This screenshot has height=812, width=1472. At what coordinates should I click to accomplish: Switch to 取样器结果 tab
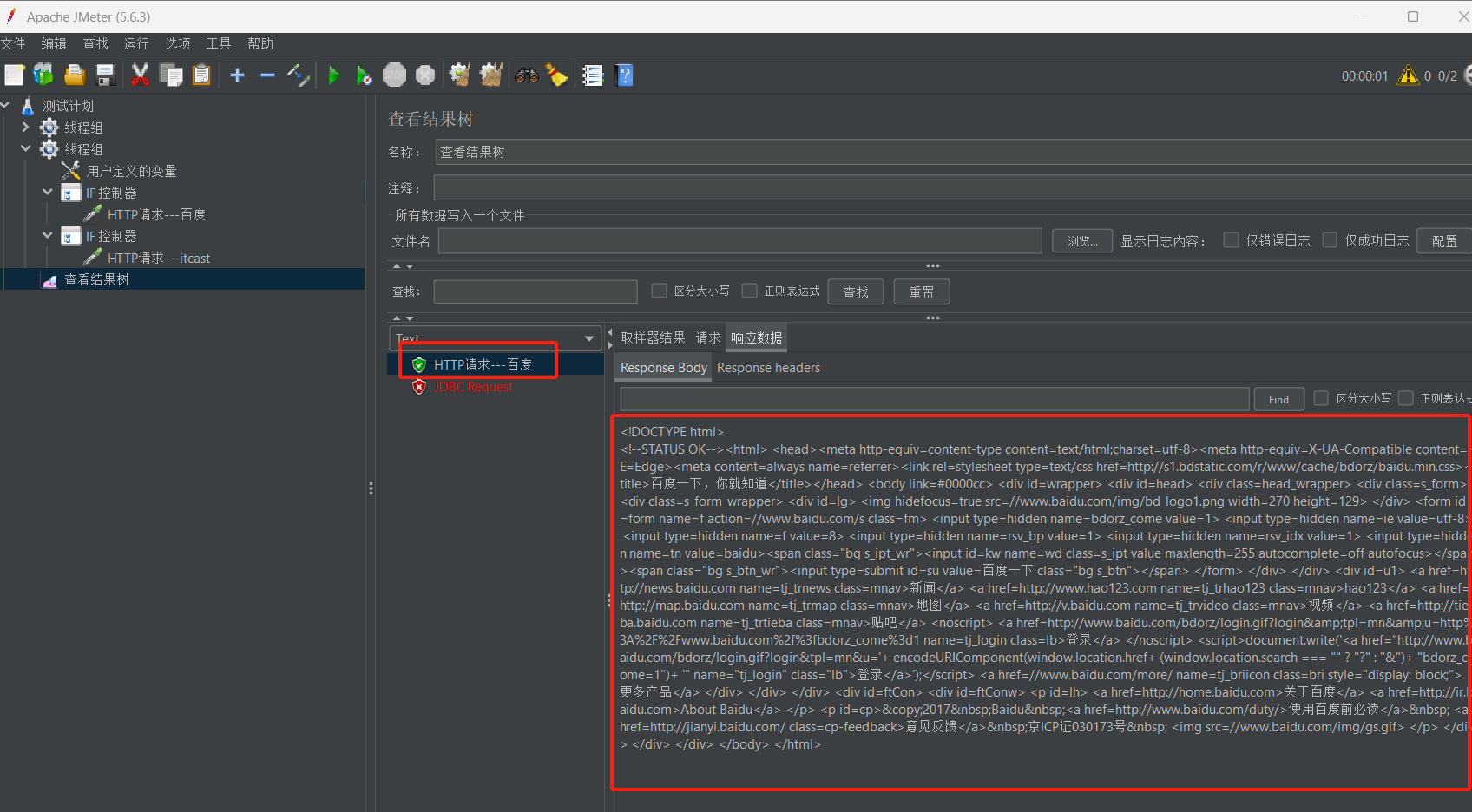[653, 337]
